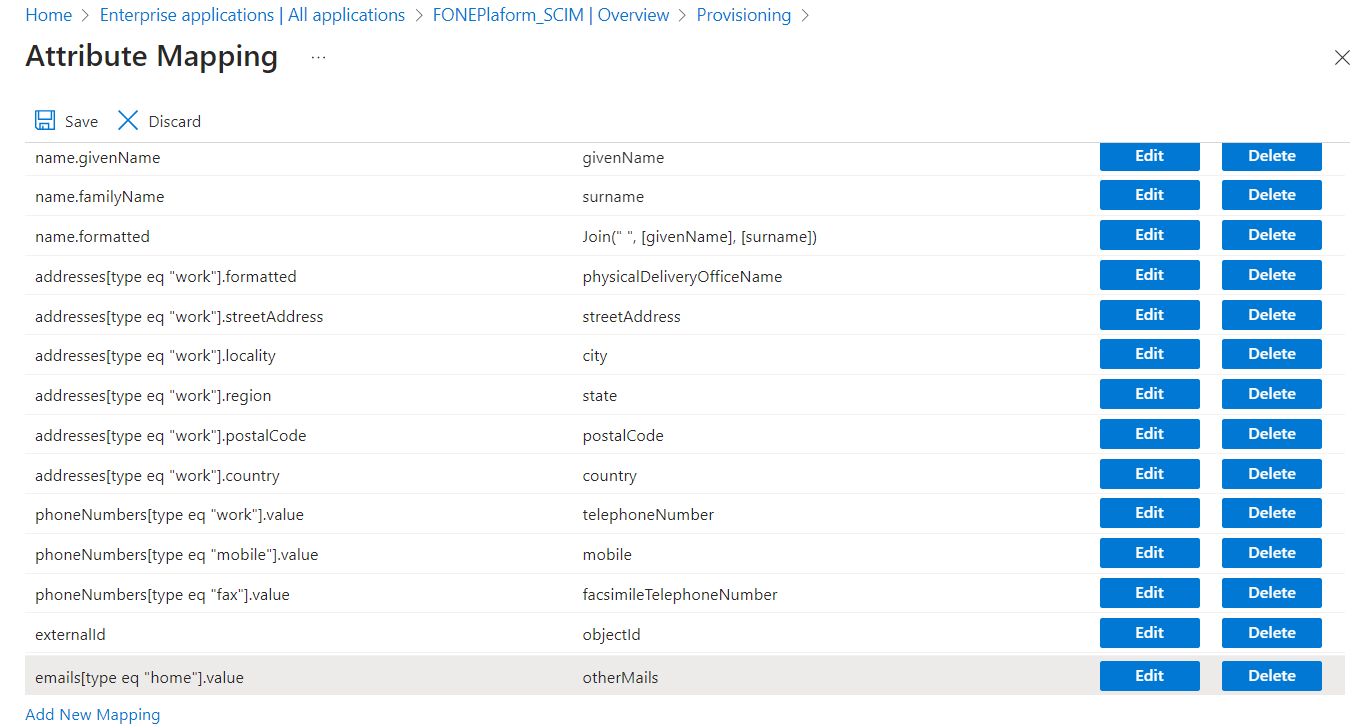Delete the facsimileTelephoneNumber mapping

click(1271, 593)
